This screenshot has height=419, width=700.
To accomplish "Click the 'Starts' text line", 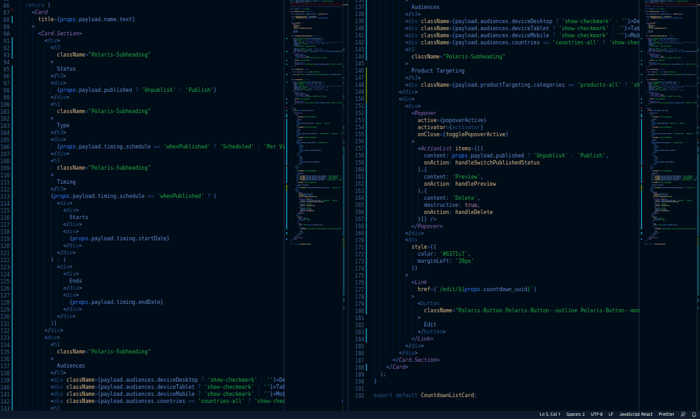I will 79,217.
